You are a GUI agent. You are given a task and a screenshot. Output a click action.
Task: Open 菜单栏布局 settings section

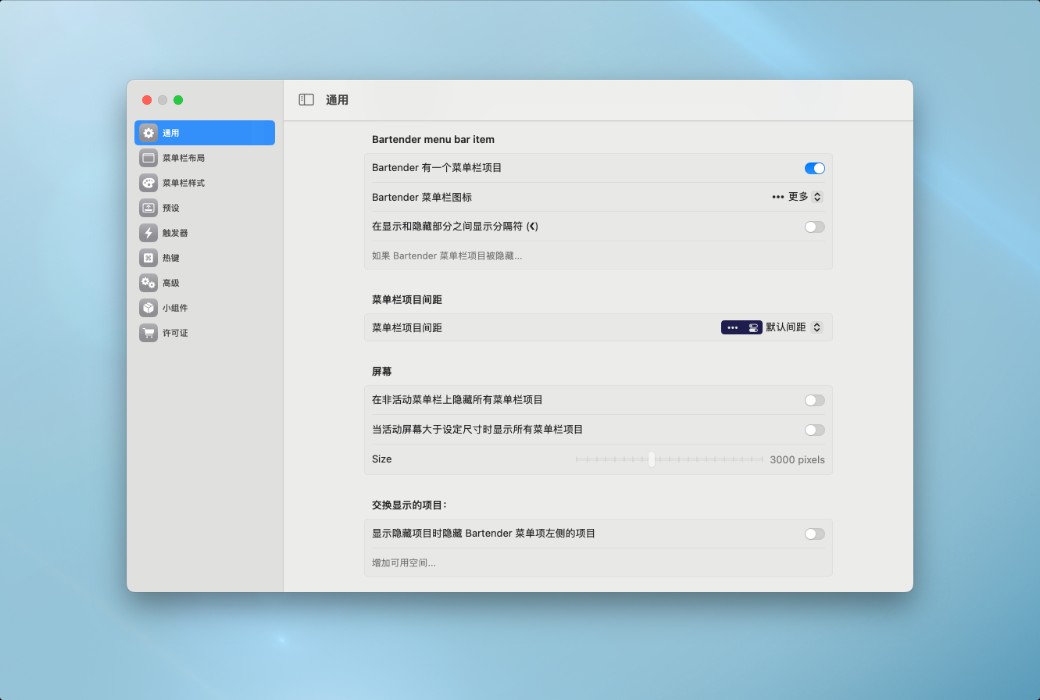click(x=204, y=158)
